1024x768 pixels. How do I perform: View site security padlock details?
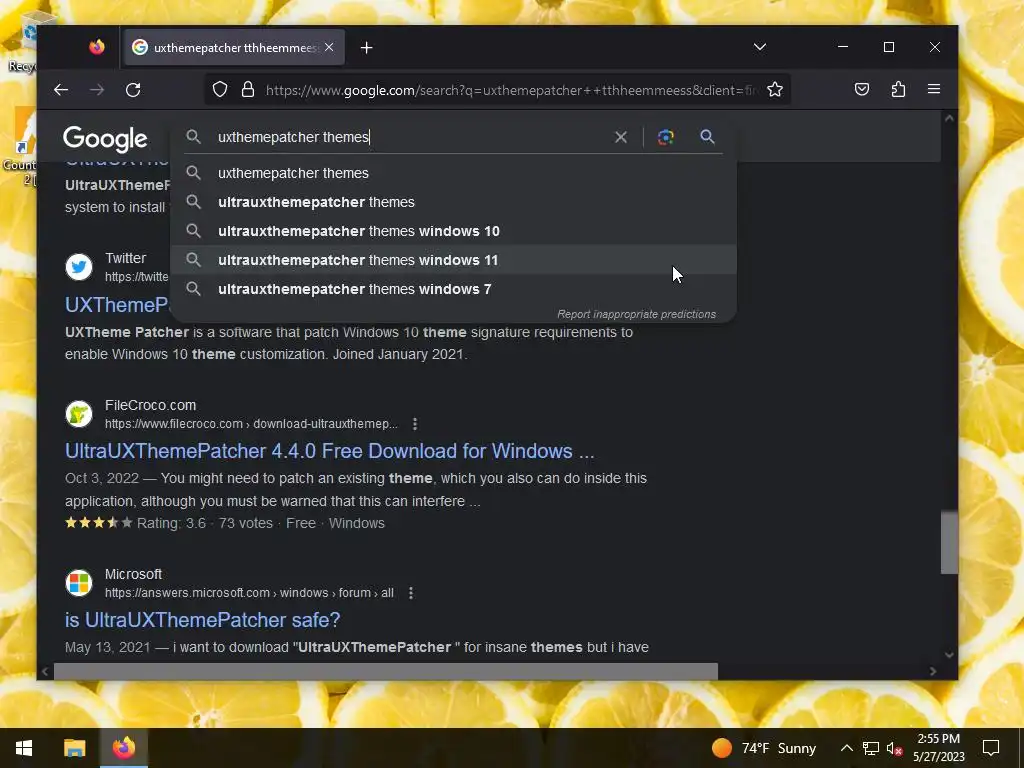(x=248, y=89)
